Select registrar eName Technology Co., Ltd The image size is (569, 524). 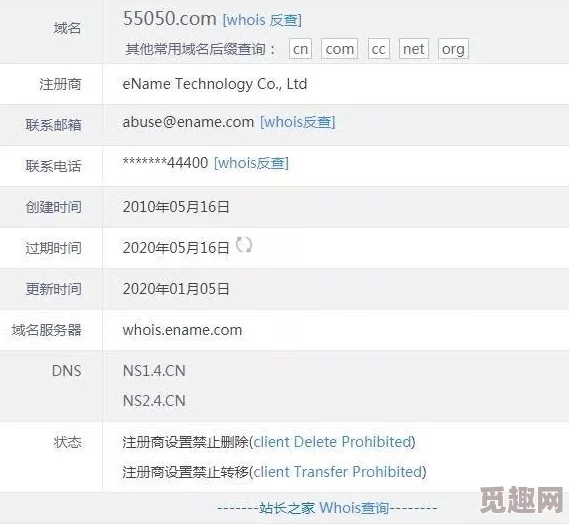pos(215,84)
